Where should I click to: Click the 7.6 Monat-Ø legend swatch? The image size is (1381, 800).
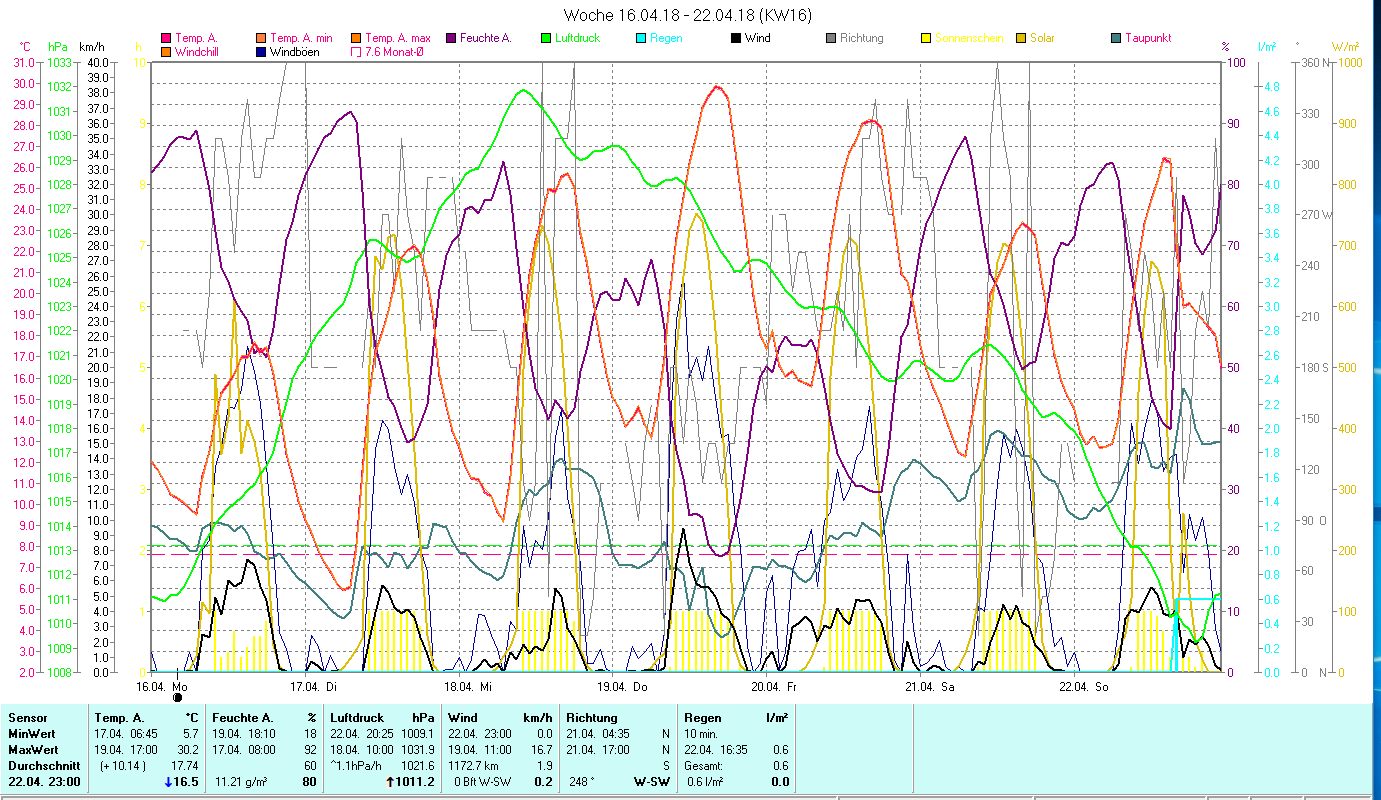point(357,52)
